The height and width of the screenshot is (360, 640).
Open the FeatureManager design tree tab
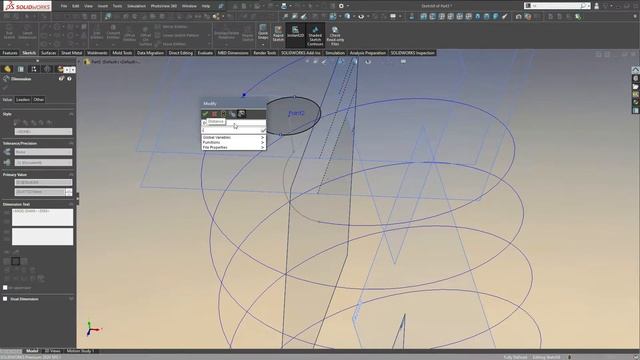pos(7,69)
